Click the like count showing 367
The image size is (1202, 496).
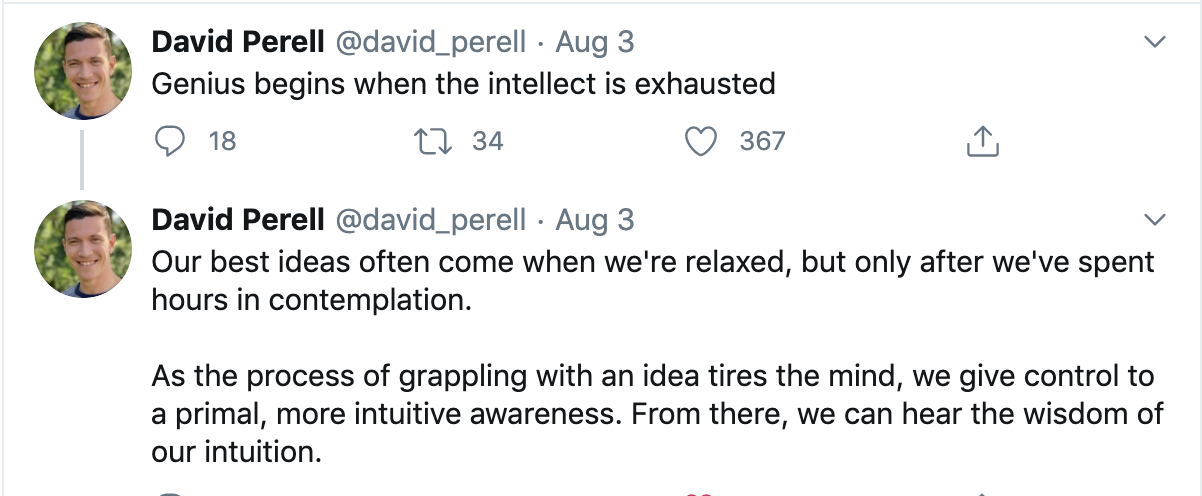[762, 142]
